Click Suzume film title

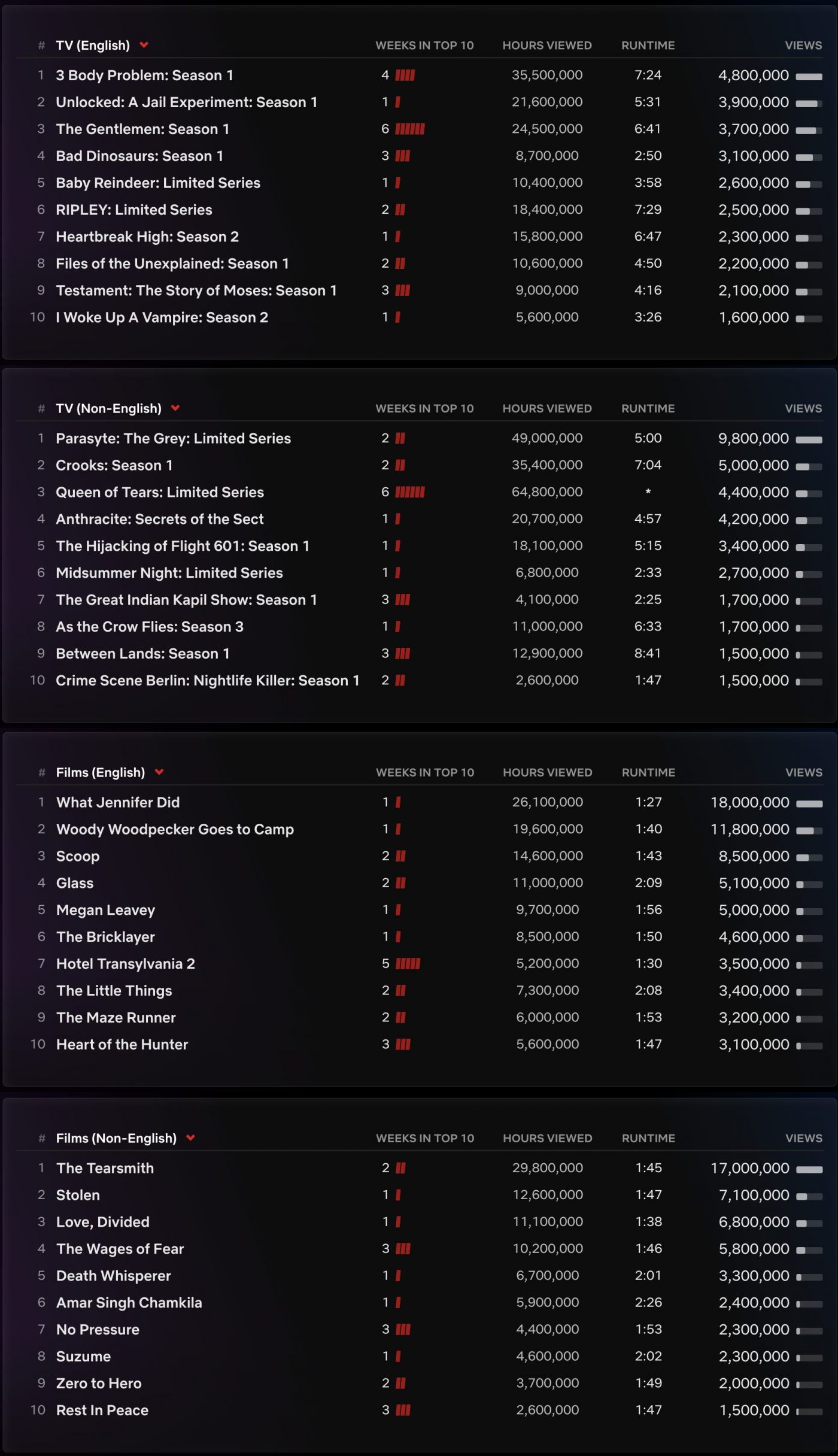coord(84,1357)
